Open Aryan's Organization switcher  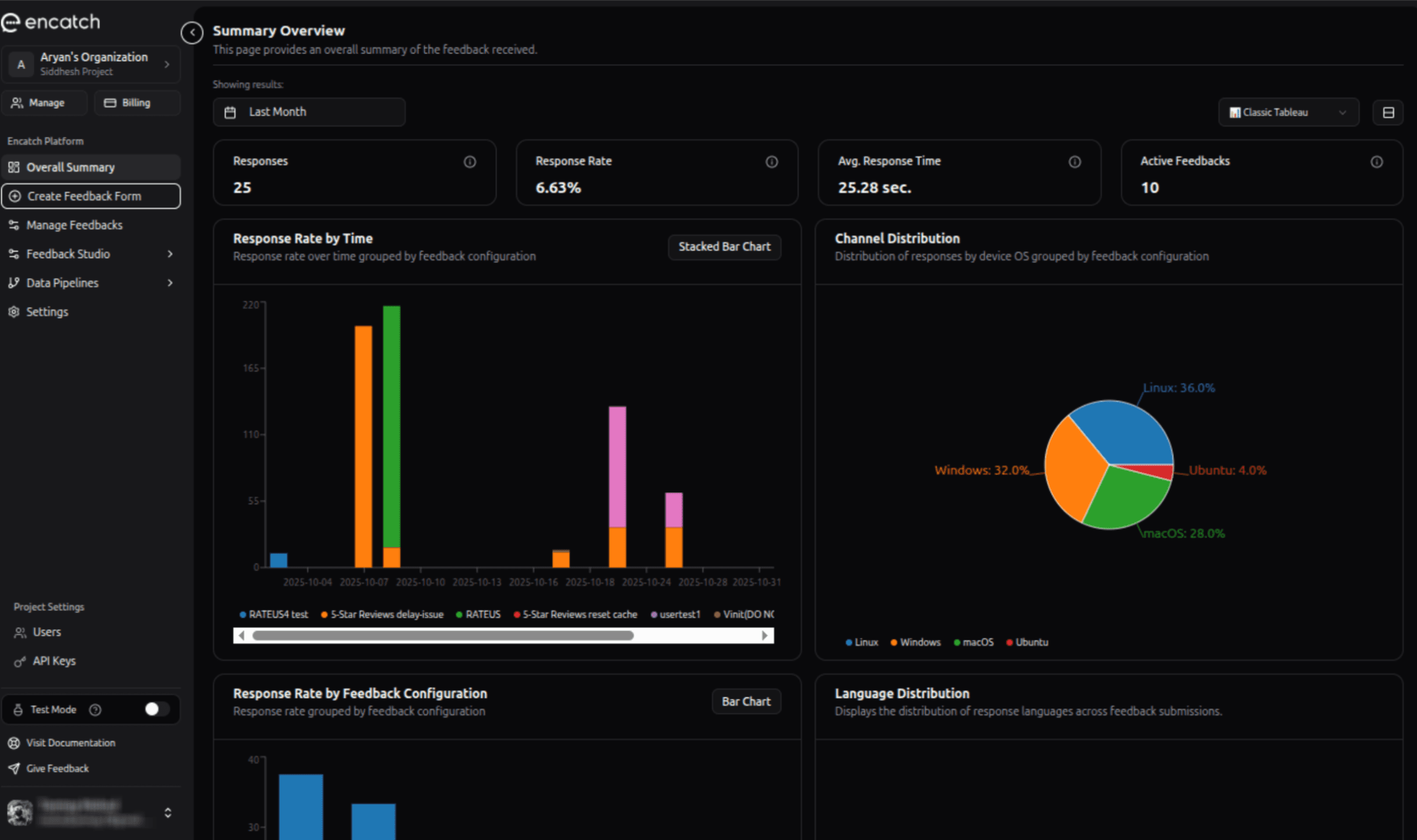pos(91,64)
